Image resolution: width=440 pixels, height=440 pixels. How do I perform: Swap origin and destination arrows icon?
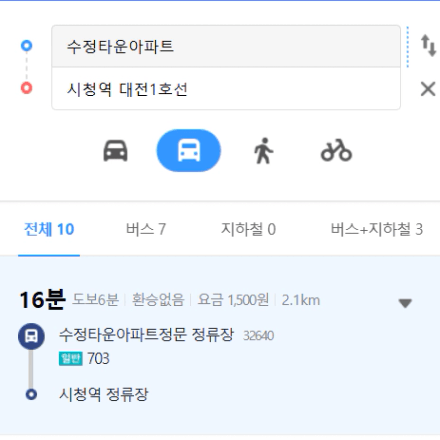pyautogui.click(x=428, y=46)
